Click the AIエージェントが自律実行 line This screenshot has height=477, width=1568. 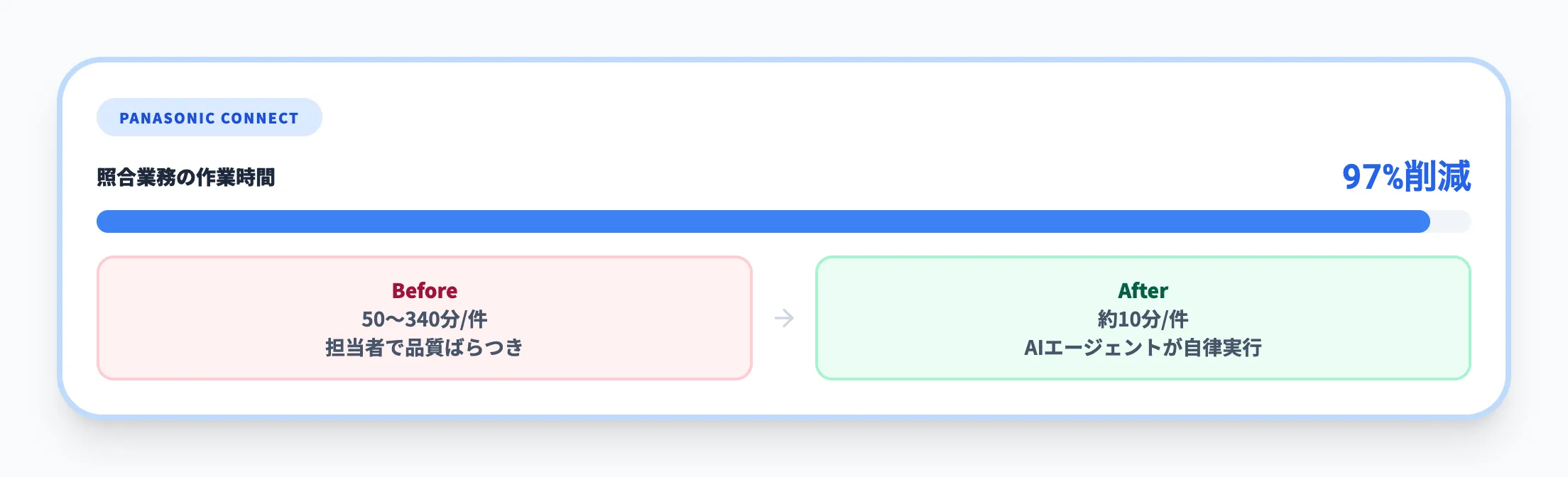[1143, 348]
